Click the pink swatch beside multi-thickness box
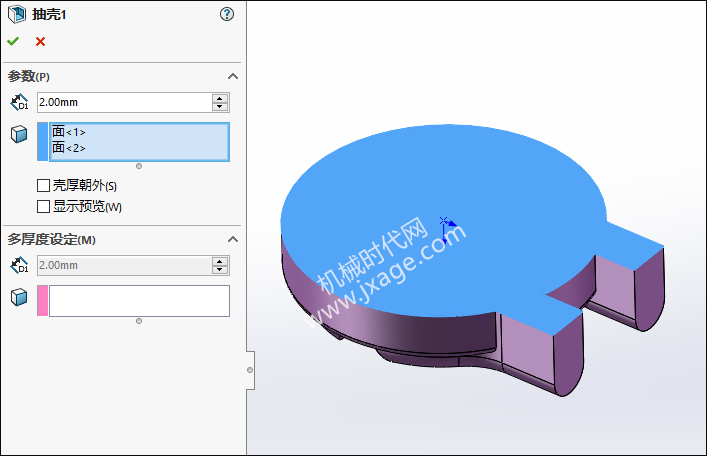707x456 pixels. pyautogui.click(x=42, y=301)
